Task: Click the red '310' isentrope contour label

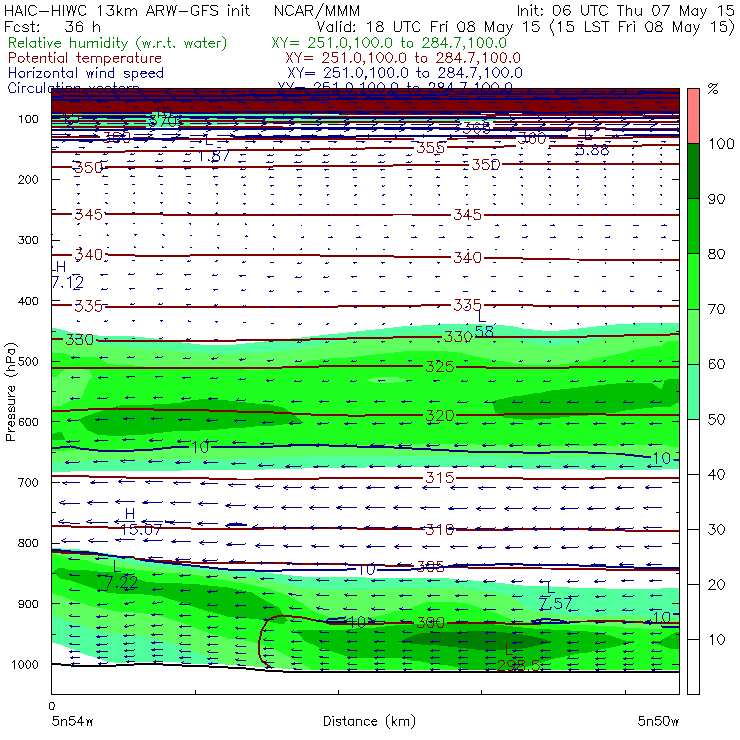Action: 440,530
